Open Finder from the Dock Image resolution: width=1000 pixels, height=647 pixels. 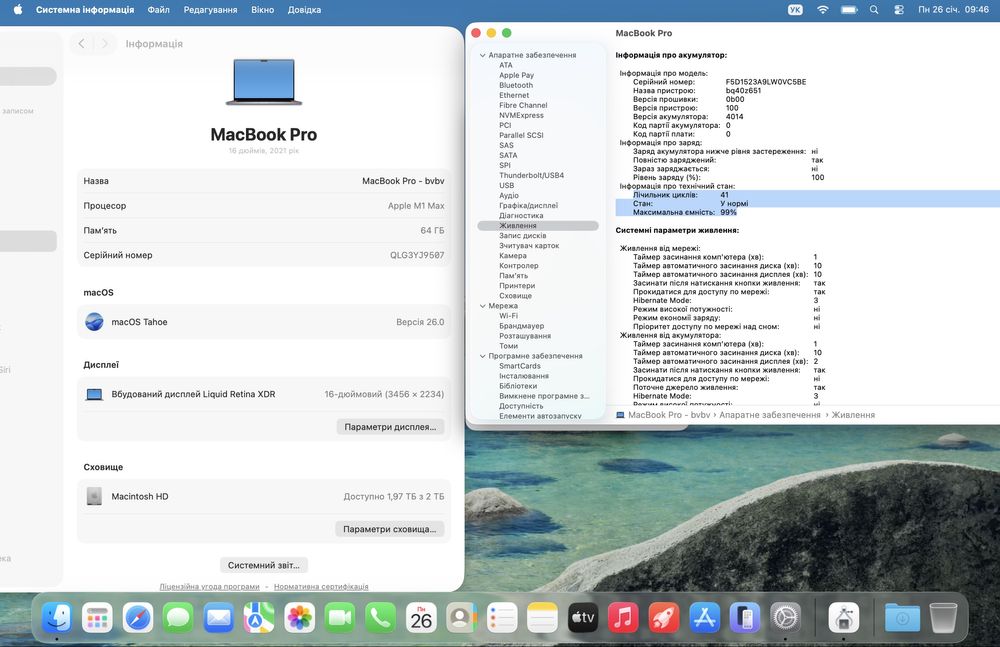tap(57, 618)
